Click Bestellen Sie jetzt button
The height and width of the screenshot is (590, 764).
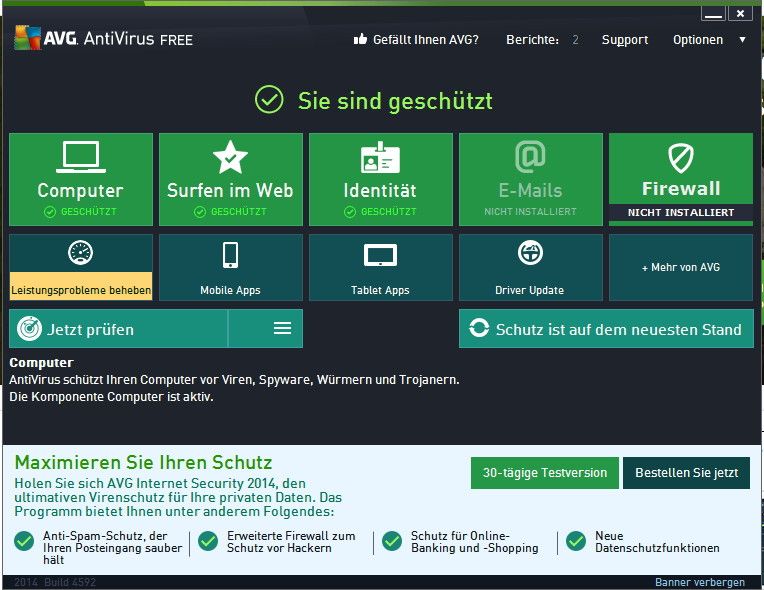tap(687, 473)
